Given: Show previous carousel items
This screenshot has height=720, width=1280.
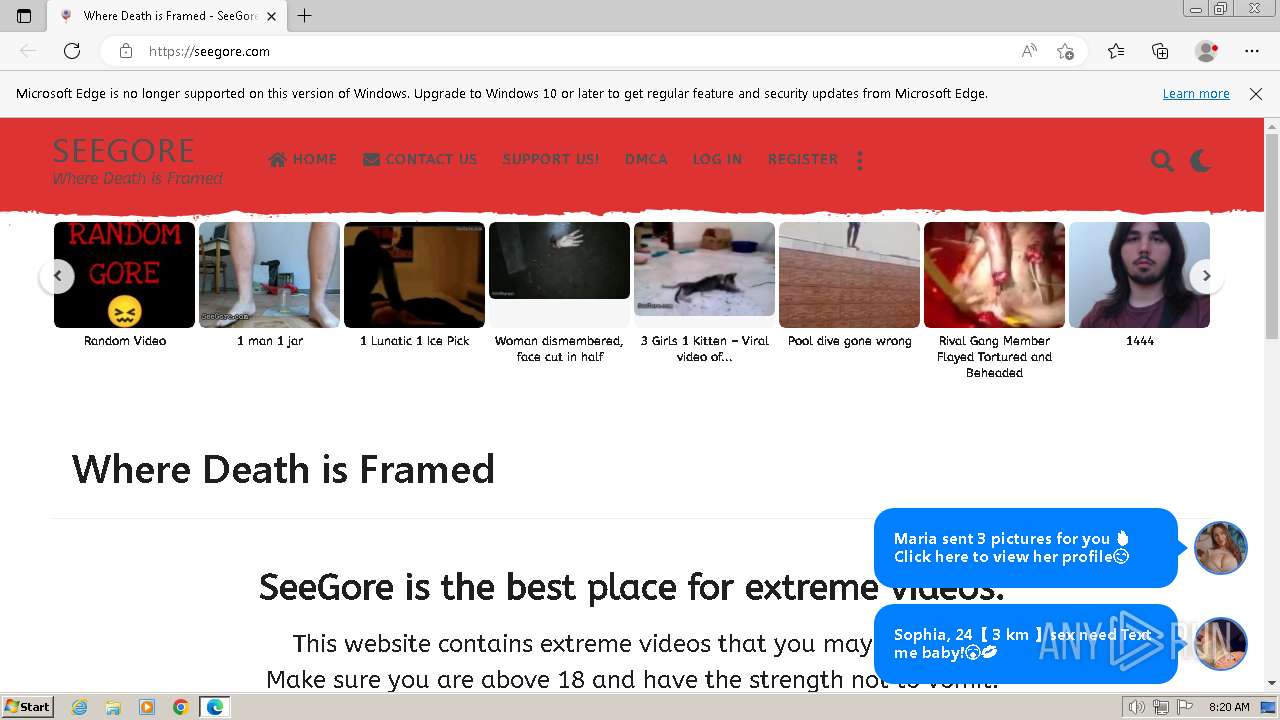Looking at the screenshot, I should [x=57, y=276].
